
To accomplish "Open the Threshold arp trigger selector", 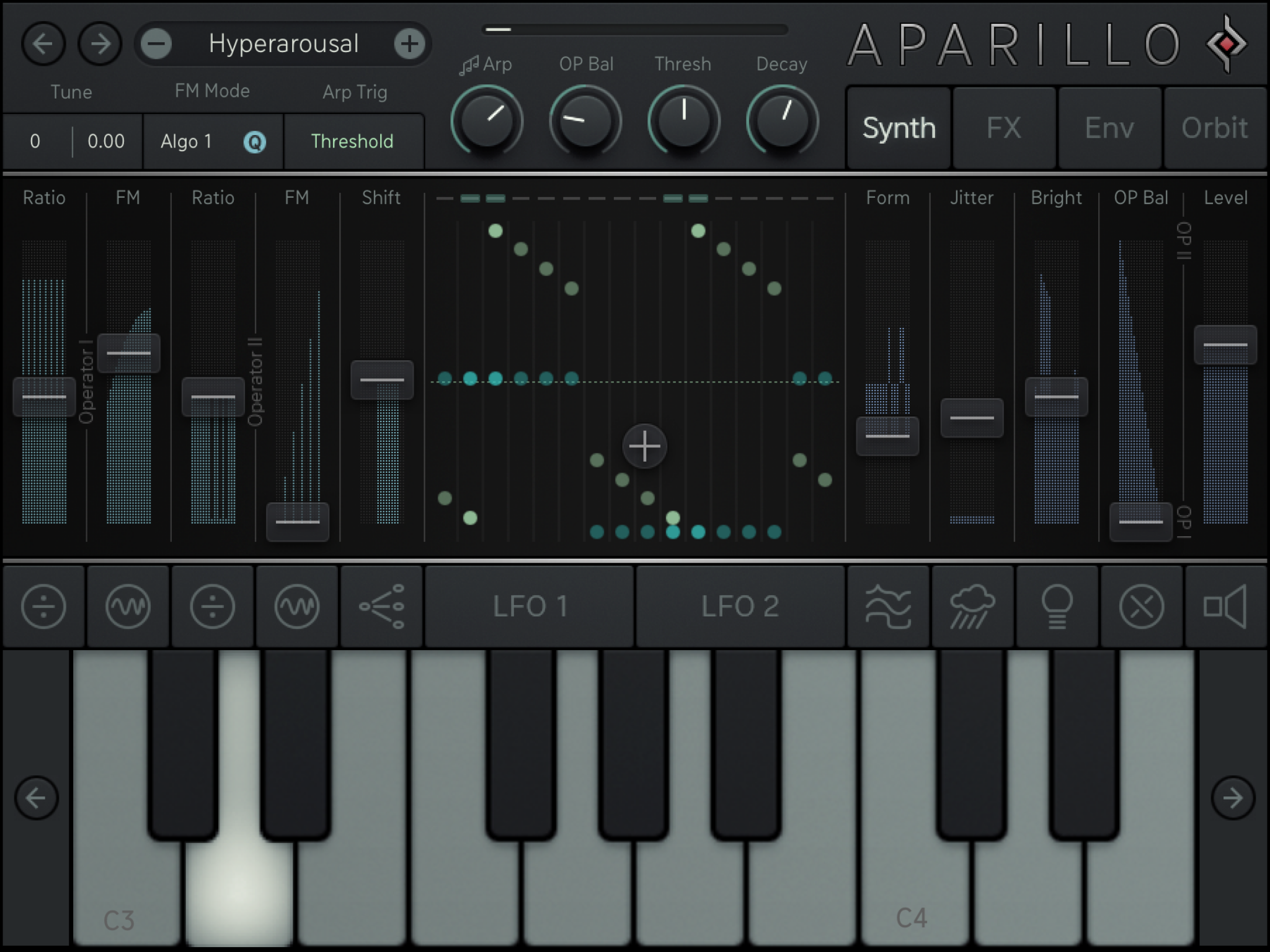I will pyautogui.click(x=352, y=142).
